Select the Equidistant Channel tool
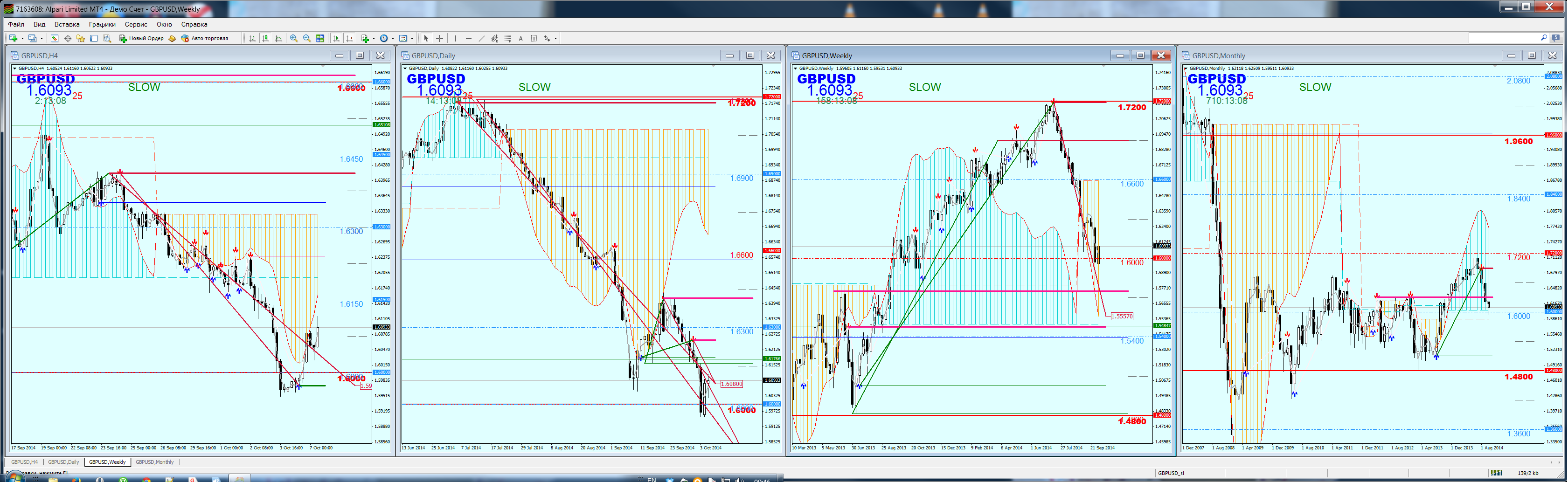 (495, 38)
